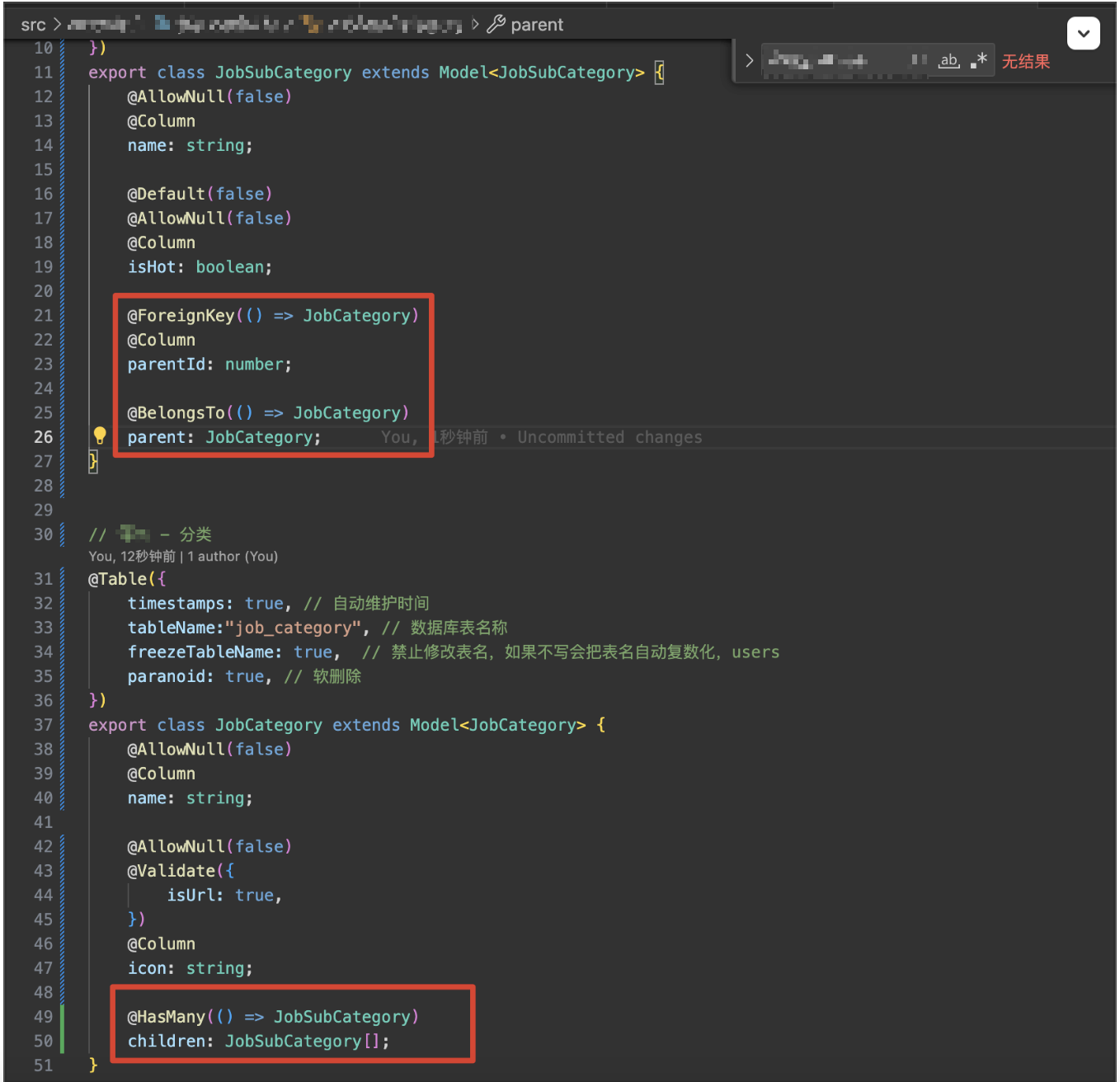The width and height of the screenshot is (1120, 1082).
Task: Click JobSubCategory class name on line 11
Action: pos(283,73)
